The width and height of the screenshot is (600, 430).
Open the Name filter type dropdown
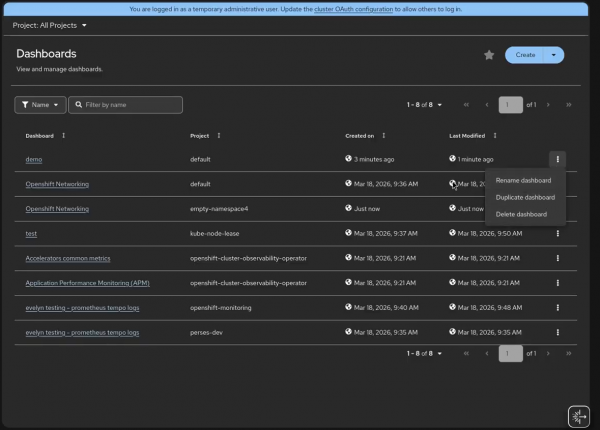coord(40,105)
